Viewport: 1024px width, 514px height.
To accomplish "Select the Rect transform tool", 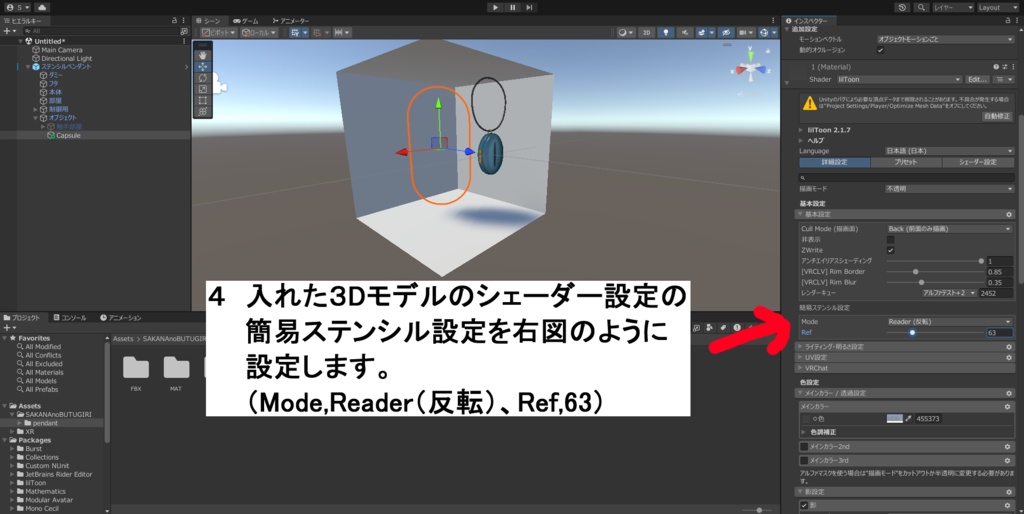I will (202, 100).
